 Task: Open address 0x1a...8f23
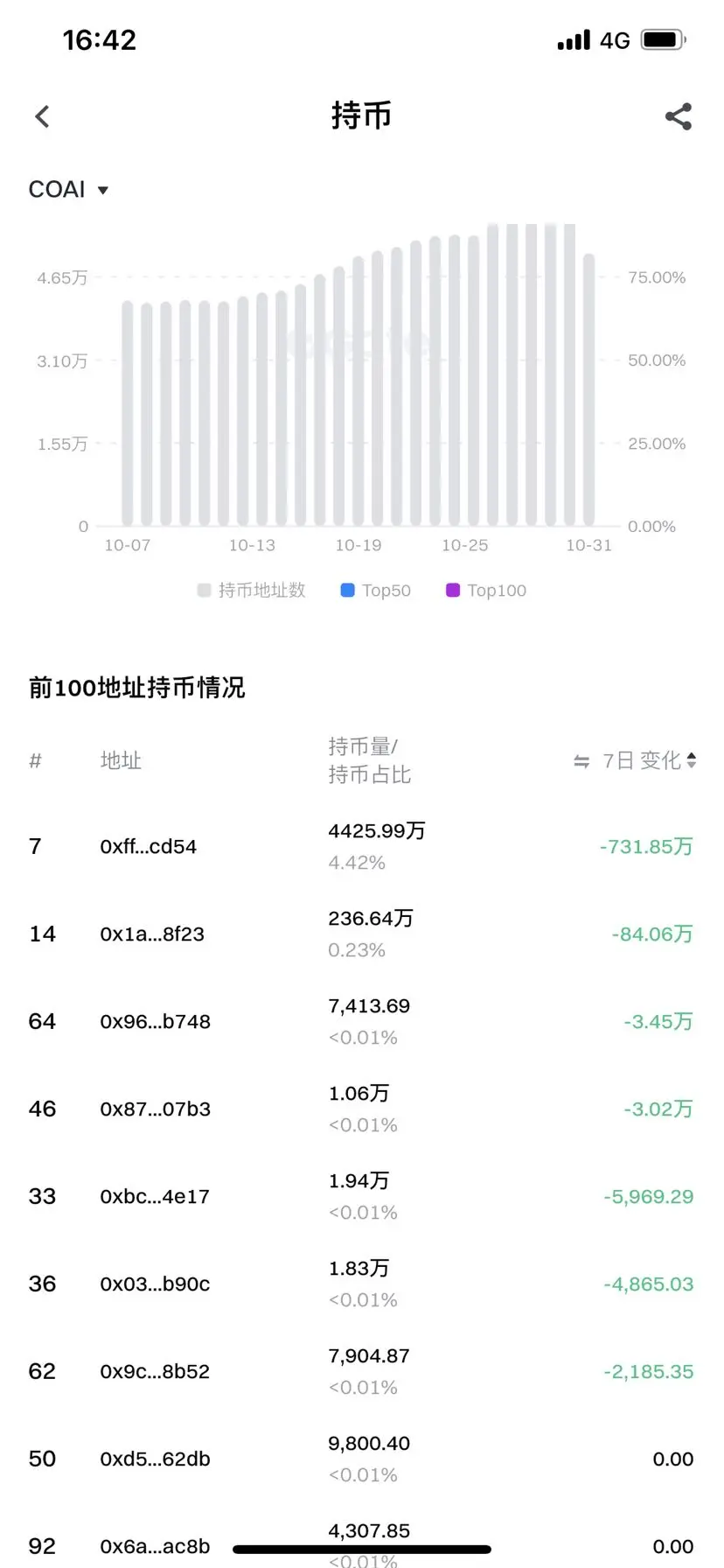(152, 934)
